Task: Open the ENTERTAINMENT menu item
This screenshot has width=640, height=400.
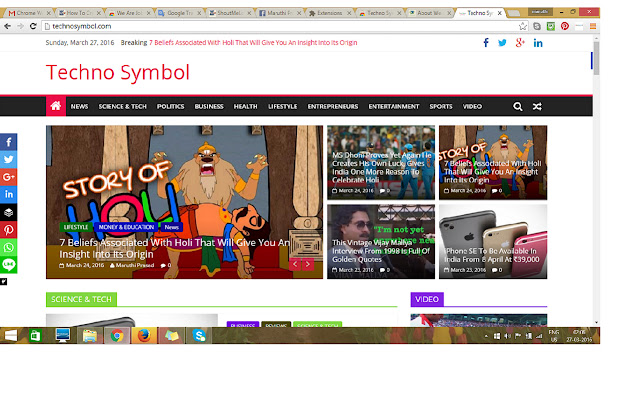Action: [x=394, y=107]
